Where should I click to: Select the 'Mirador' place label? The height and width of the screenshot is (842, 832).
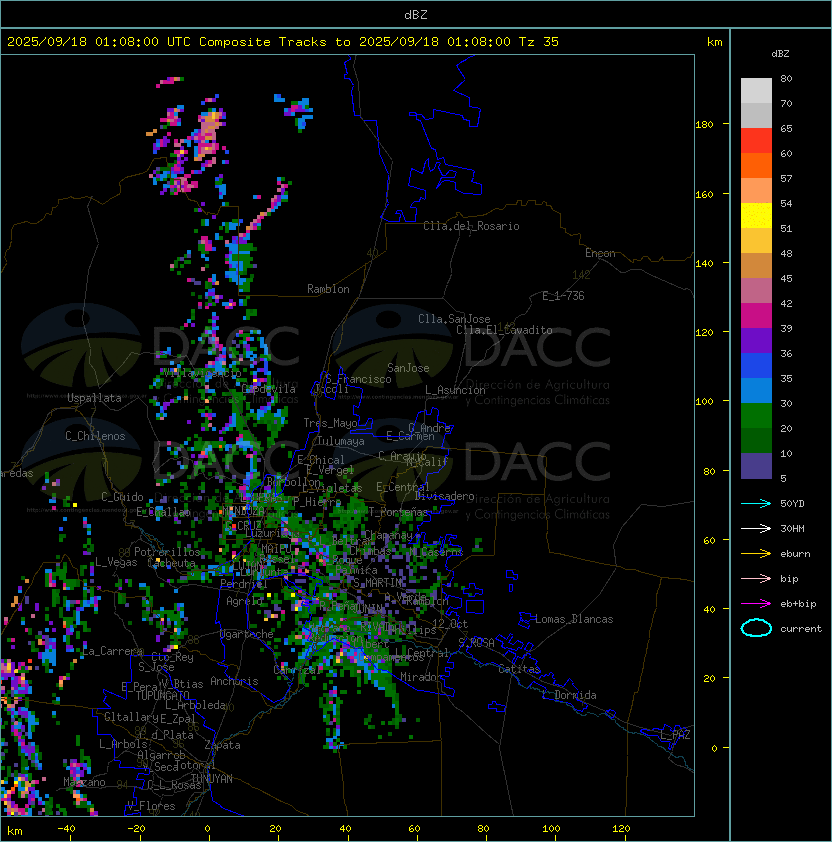[x=422, y=677]
